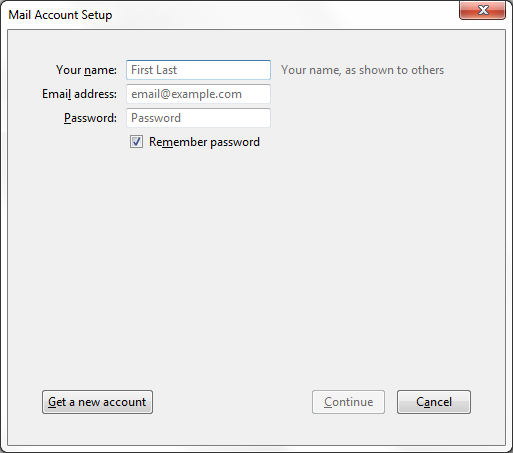Screen dimensions: 513x453
Task: Click the blue checkmark beside Remember password
Action: click(136, 142)
